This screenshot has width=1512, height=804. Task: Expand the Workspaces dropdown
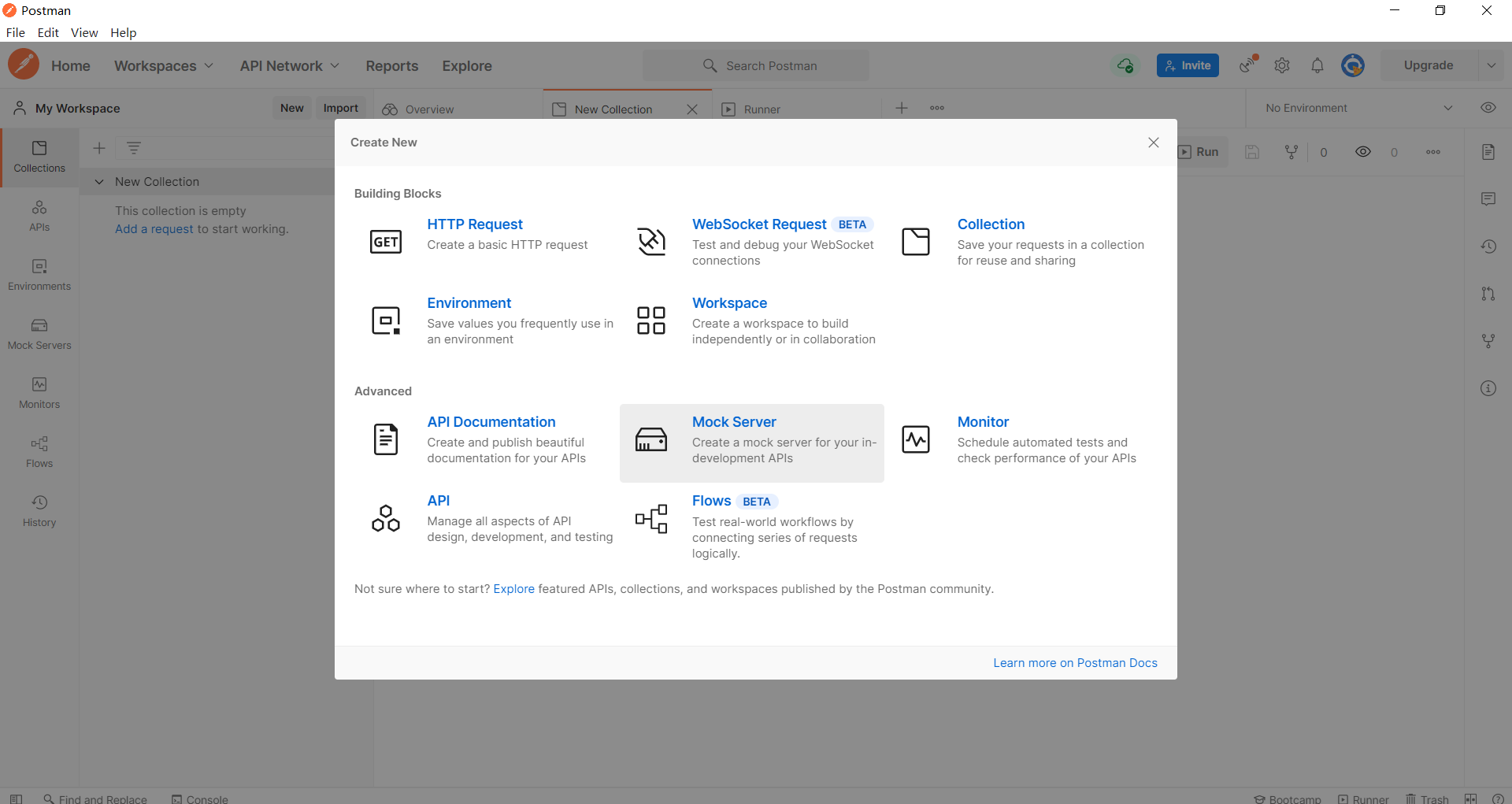(164, 66)
